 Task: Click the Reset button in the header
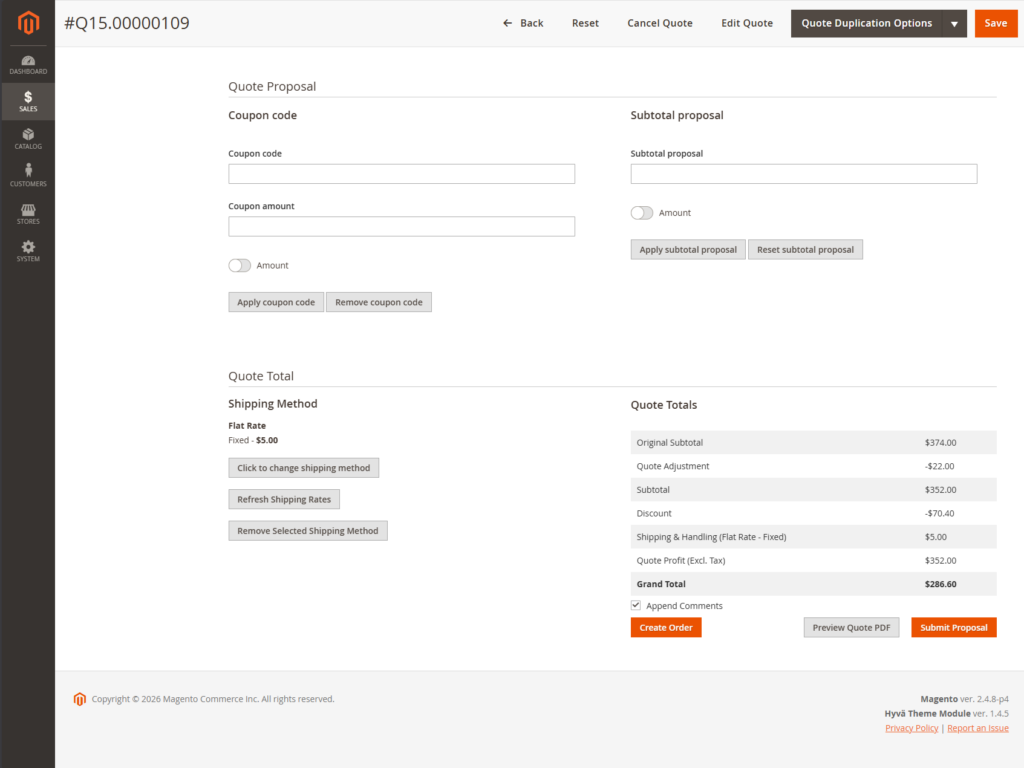coord(585,24)
